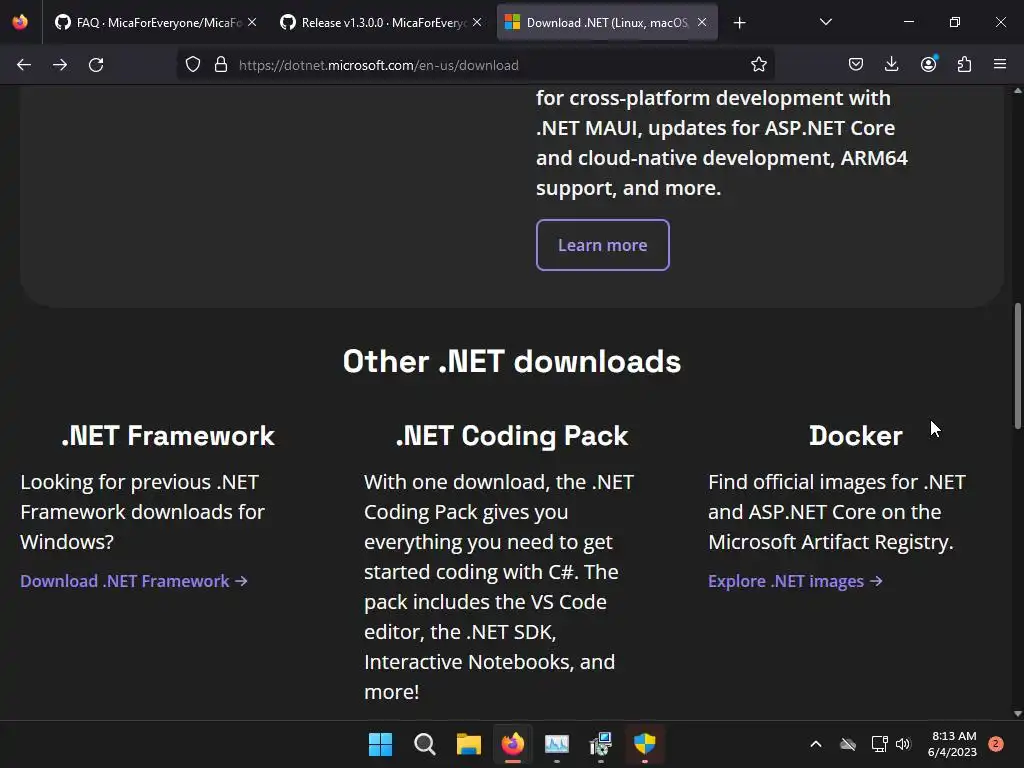
Task: Open the Firefox account icon
Action: pos(928,65)
